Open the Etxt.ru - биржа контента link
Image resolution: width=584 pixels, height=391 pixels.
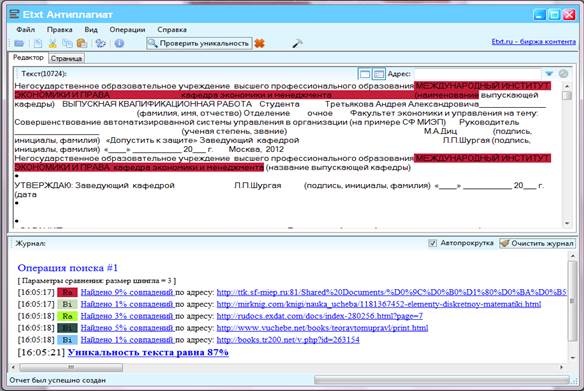[x=533, y=42]
